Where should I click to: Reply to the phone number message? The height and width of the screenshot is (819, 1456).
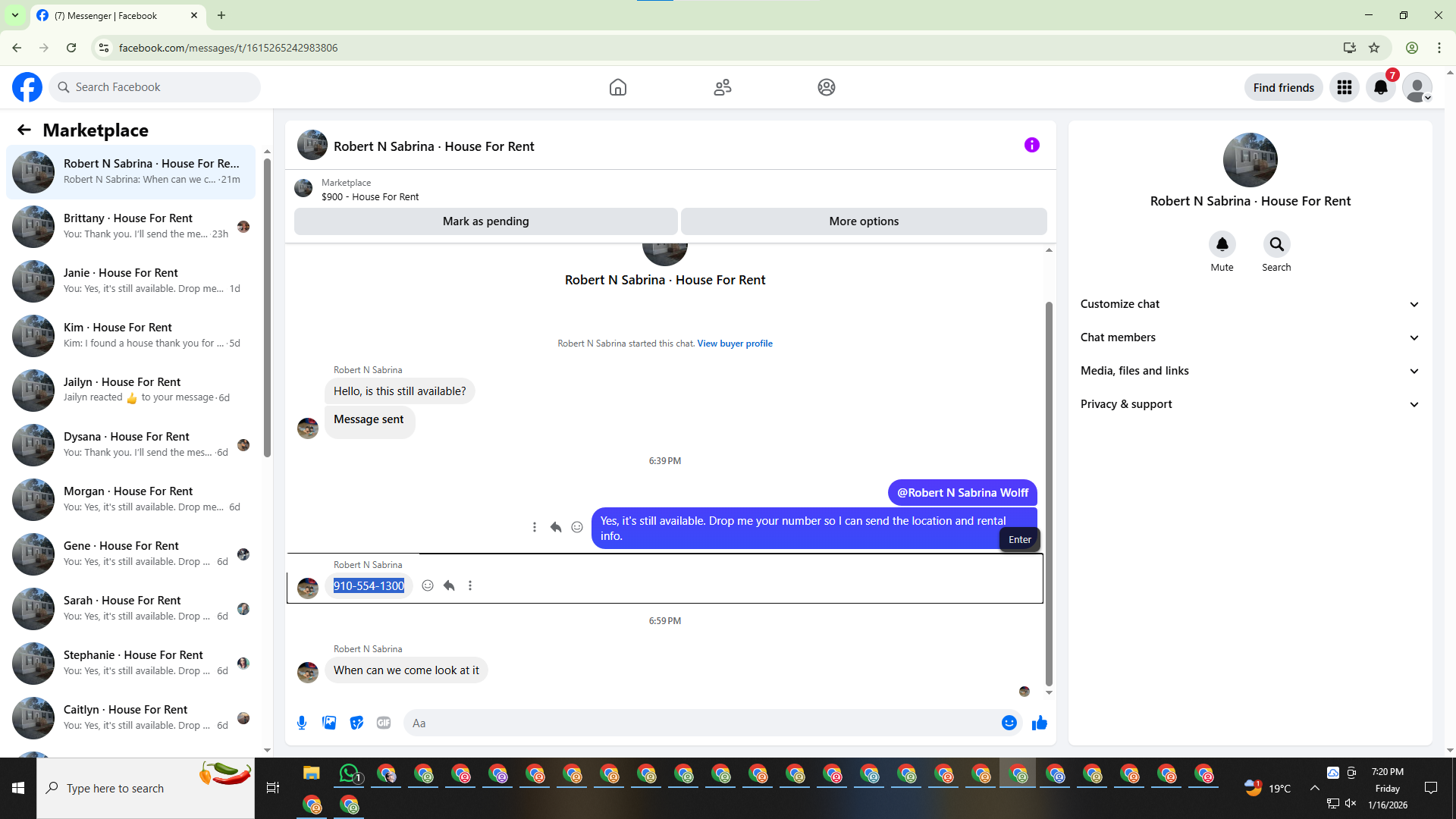(449, 585)
